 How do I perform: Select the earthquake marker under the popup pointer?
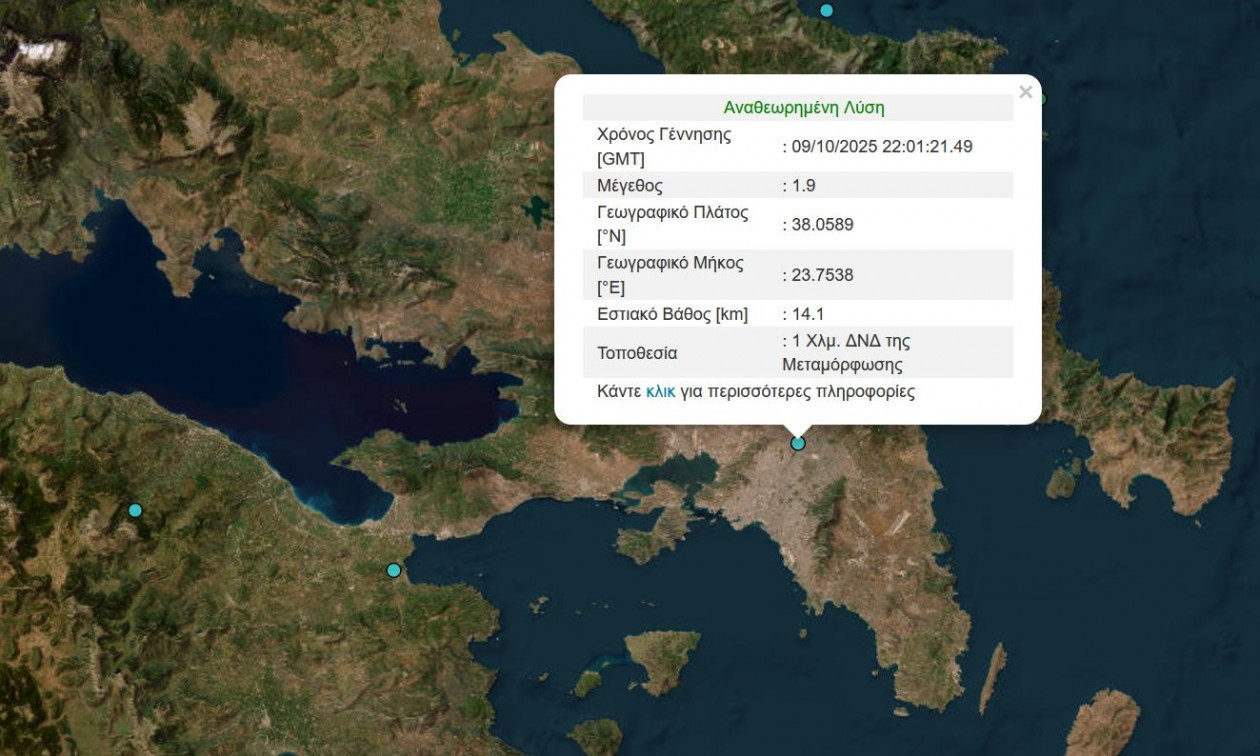pyautogui.click(x=798, y=443)
